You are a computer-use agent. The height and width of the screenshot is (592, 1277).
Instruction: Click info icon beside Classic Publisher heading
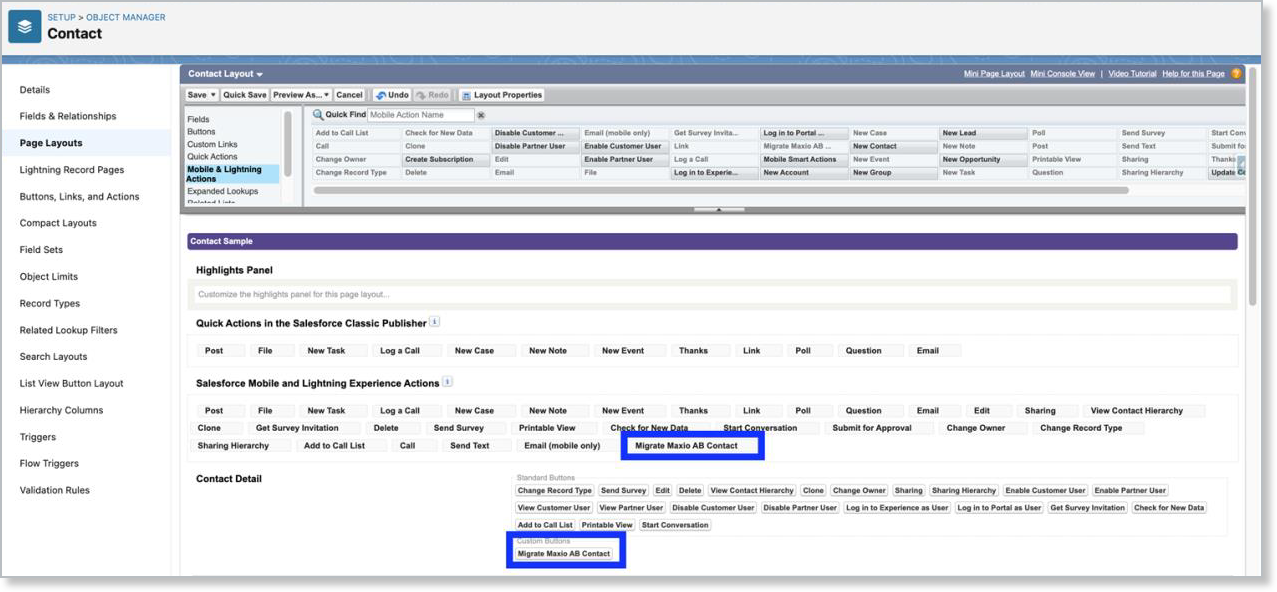[434, 322]
